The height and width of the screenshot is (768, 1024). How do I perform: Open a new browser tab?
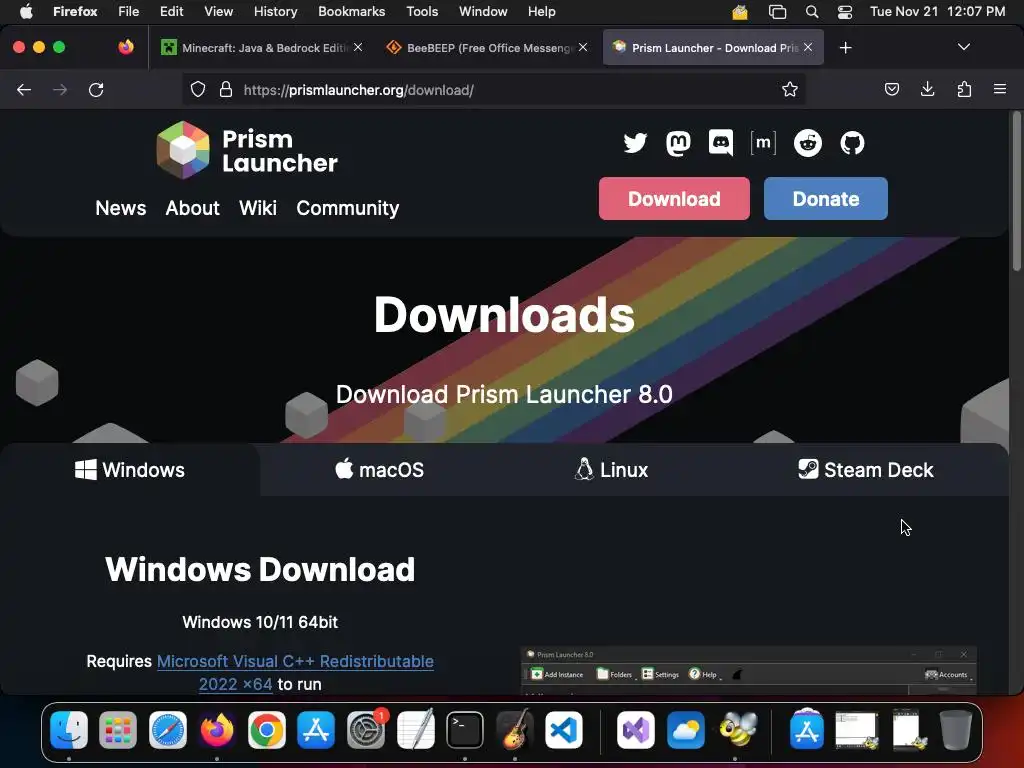point(845,48)
